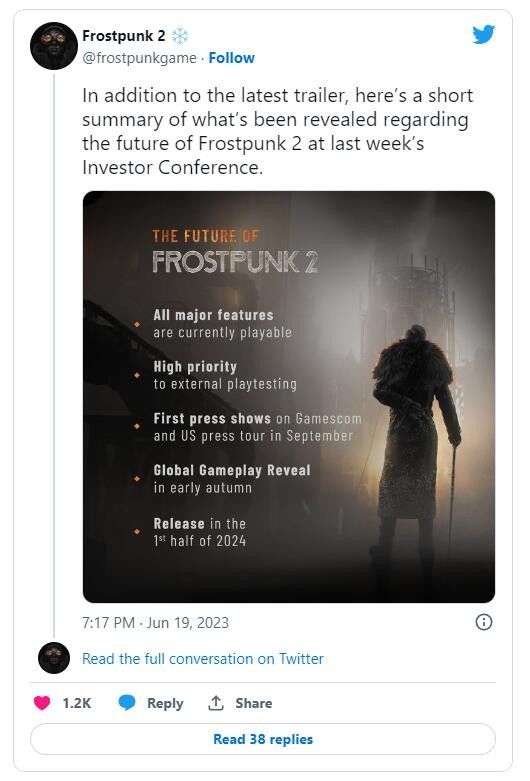Screen dimensions: 530x781
Task: Click the tweet info circle icon
Action: [484, 622]
